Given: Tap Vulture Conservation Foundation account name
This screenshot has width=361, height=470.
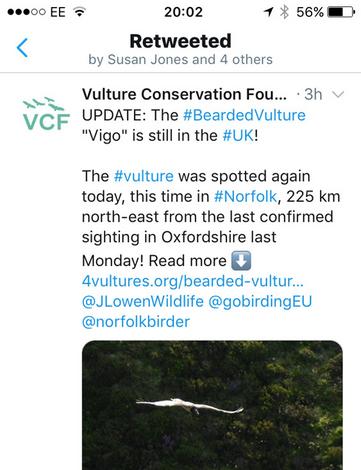Looking at the screenshot, I should [184, 94].
